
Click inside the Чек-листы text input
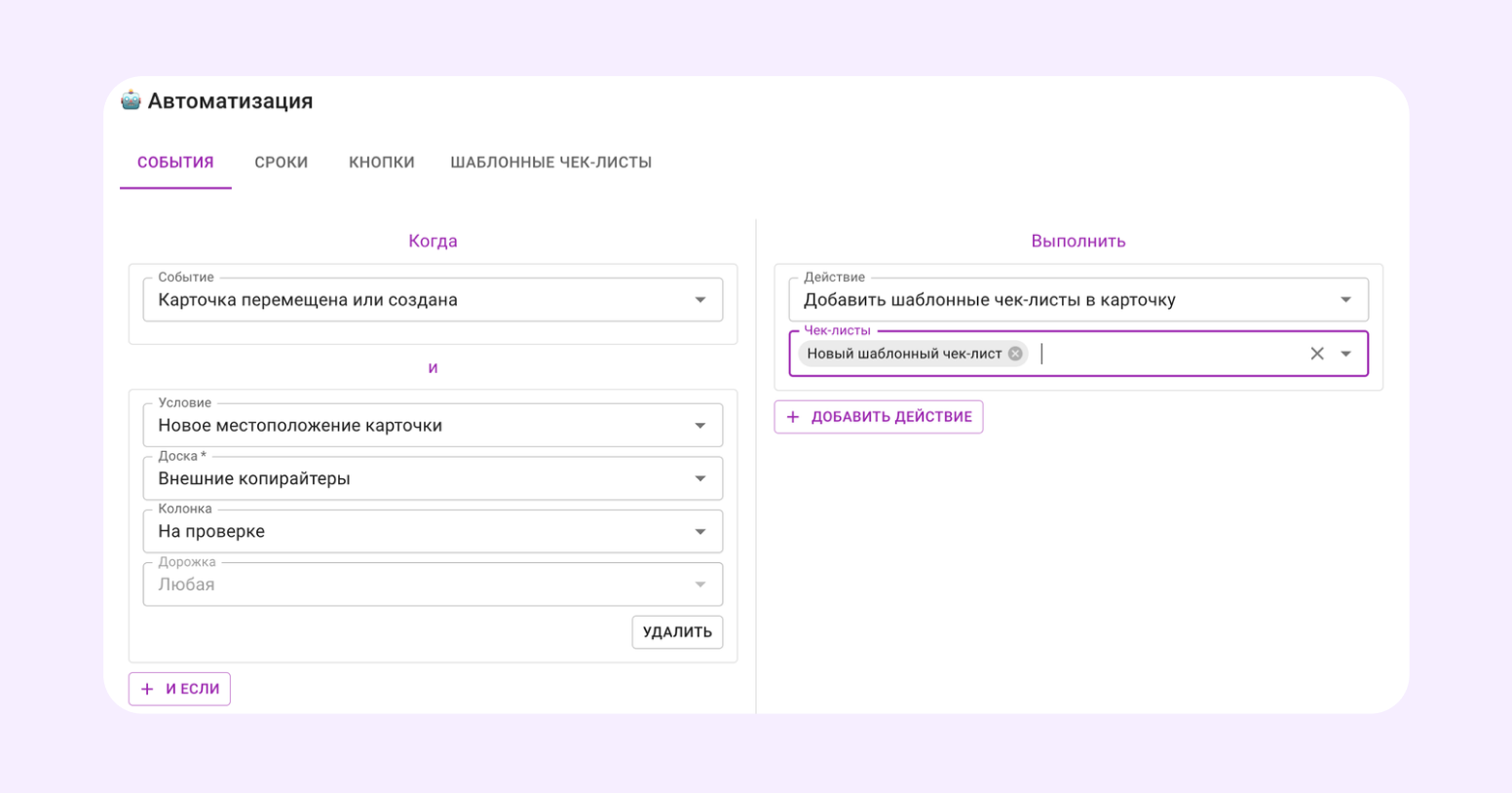pos(1169,354)
